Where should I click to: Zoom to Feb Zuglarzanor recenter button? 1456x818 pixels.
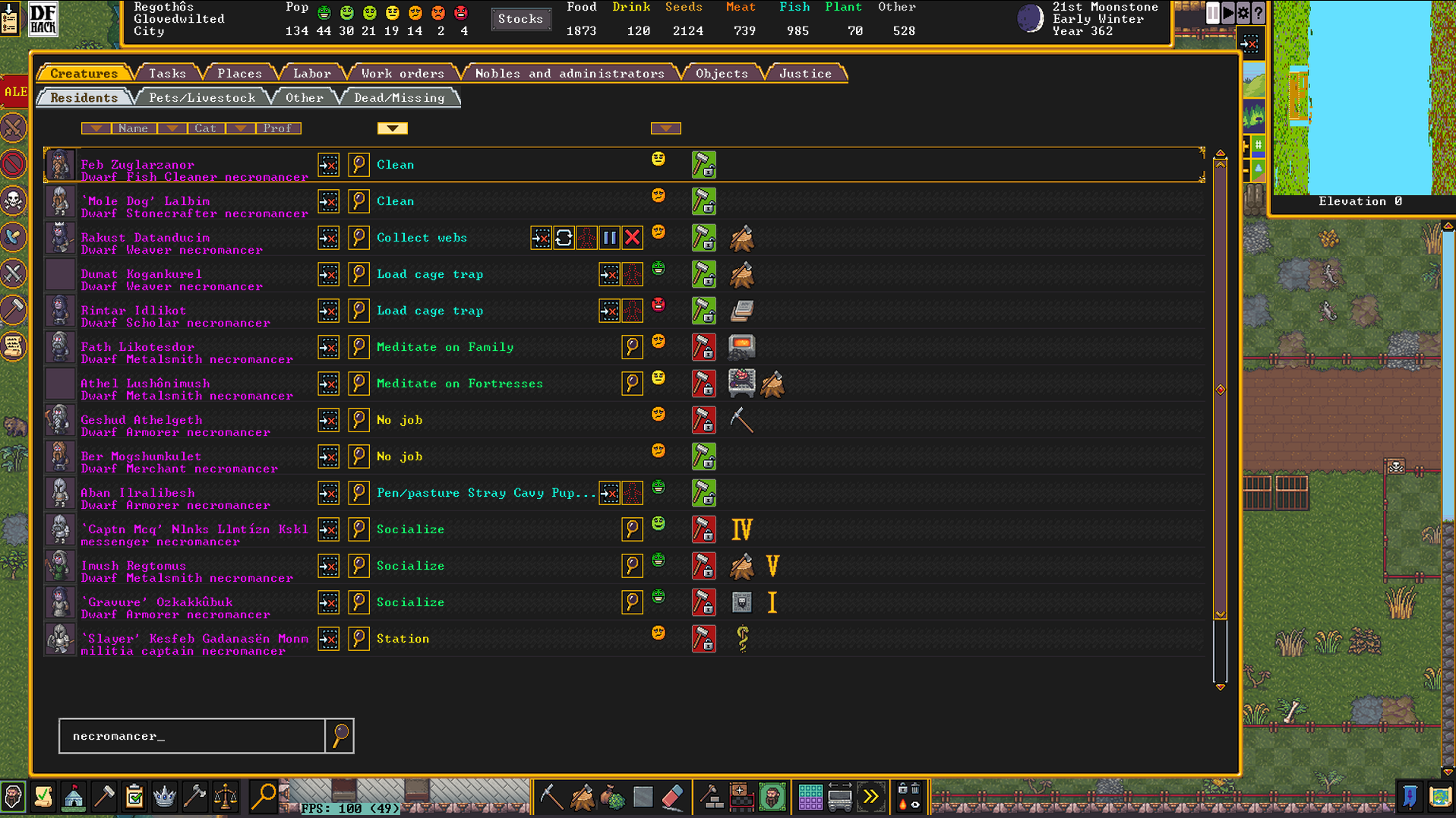pyautogui.click(x=328, y=165)
